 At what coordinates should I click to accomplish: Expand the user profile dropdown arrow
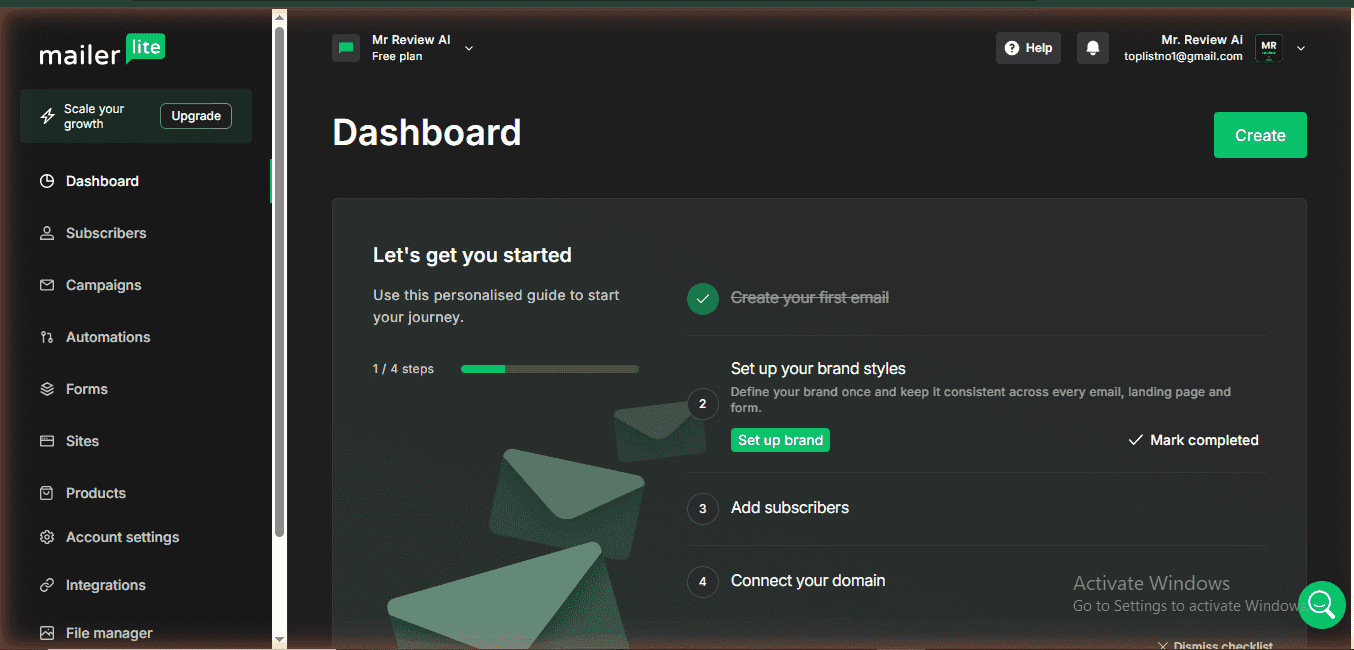pyautogui.click(x=1301, y=48)
